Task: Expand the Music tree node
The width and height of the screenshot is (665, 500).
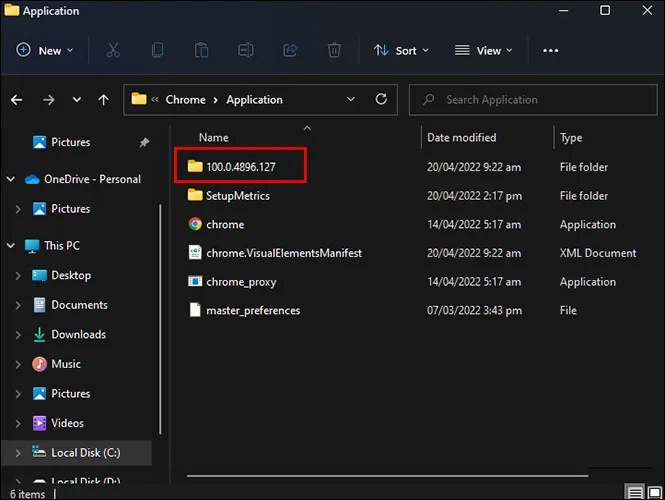Action: pos(18,364)
